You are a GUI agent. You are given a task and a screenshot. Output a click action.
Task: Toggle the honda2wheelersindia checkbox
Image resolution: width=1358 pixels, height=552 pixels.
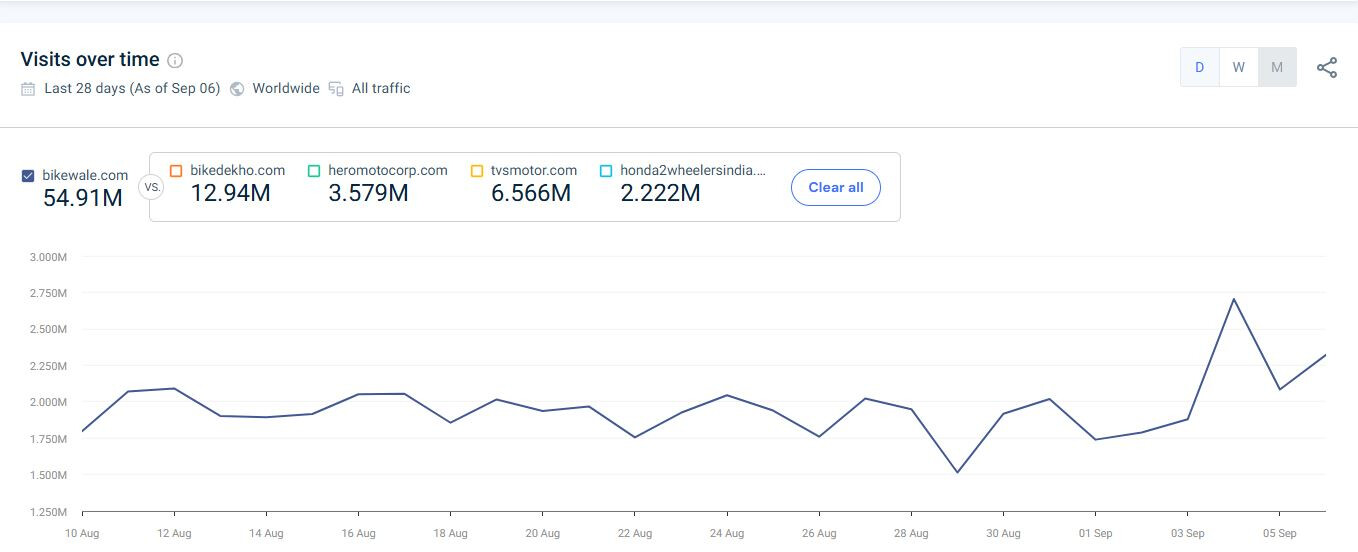606,171
